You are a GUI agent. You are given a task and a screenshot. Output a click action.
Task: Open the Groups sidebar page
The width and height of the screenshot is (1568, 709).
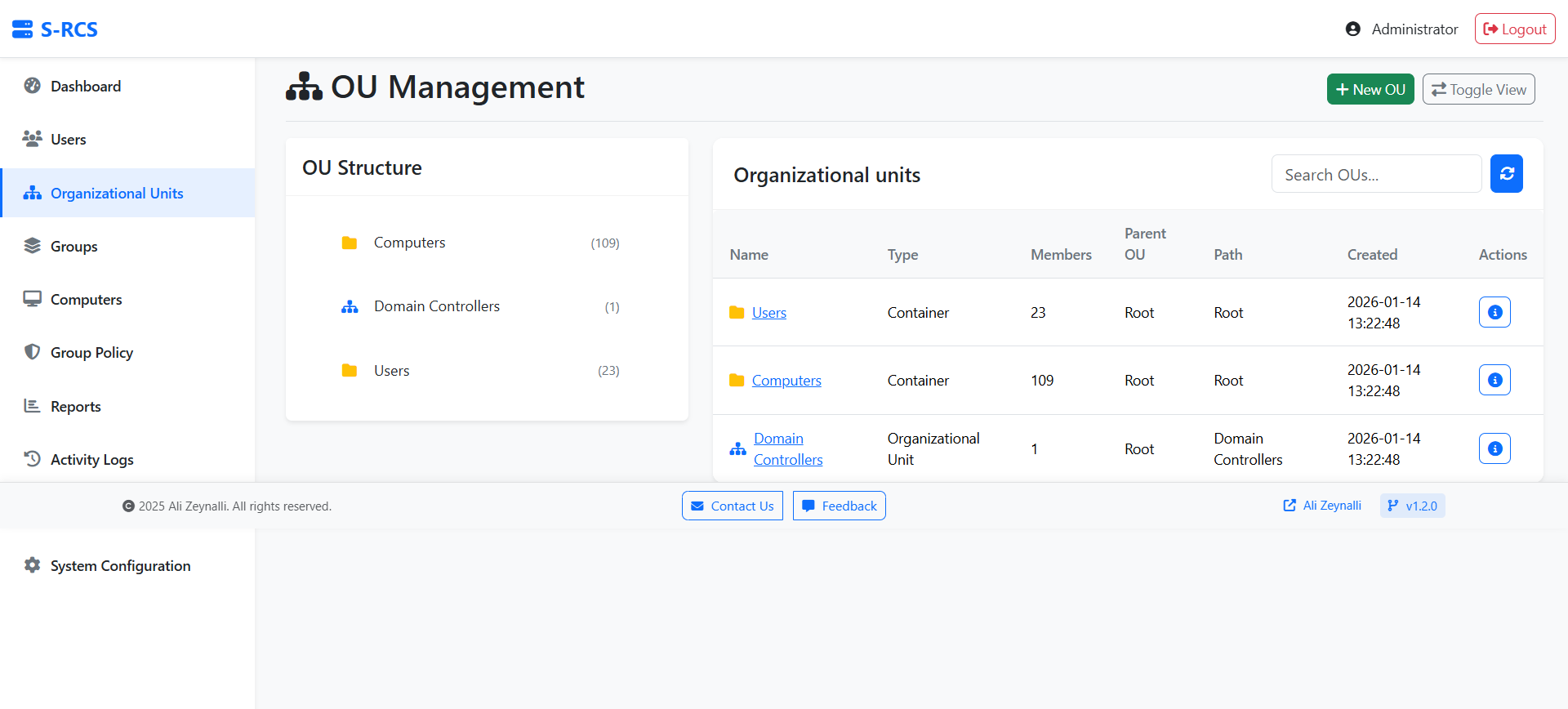click(x=128, y=246)
